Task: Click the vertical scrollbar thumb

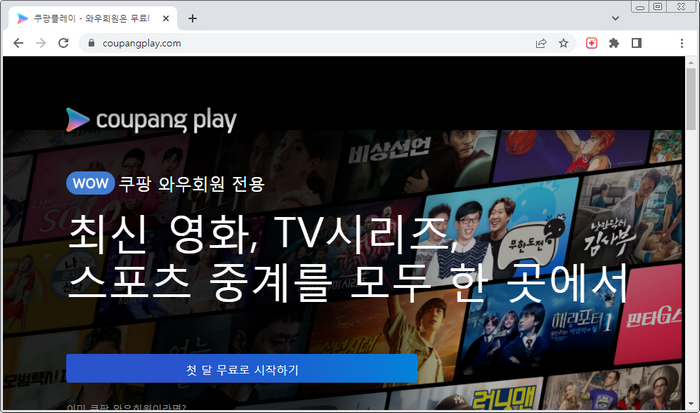Action: [691, 98]
